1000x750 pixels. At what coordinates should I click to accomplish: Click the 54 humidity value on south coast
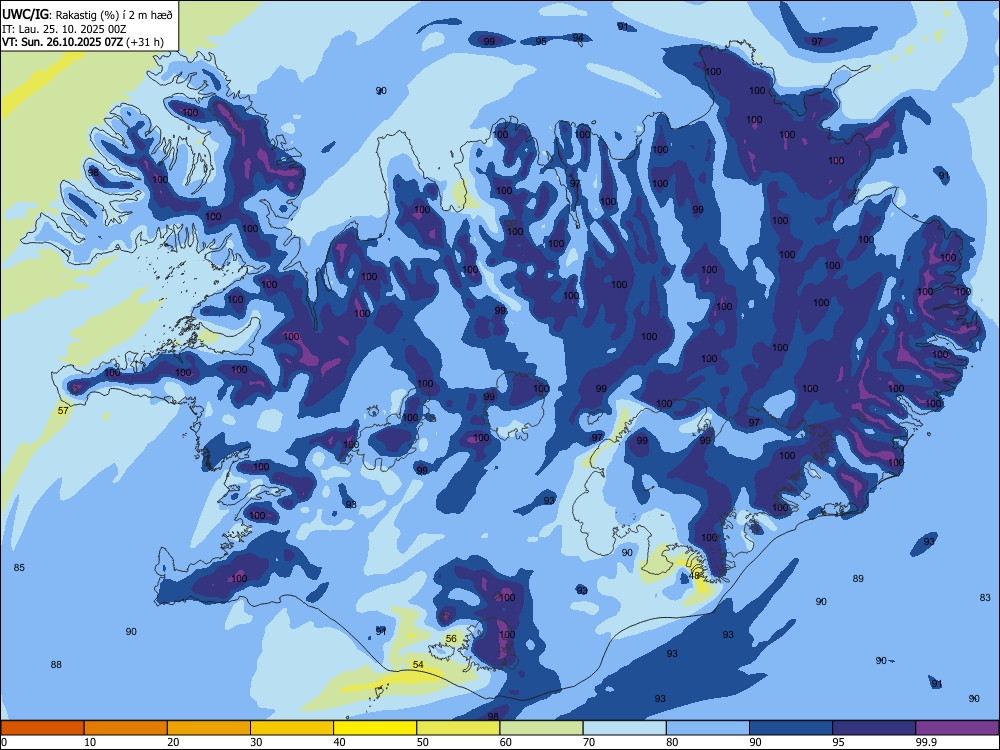pos(418,665)
